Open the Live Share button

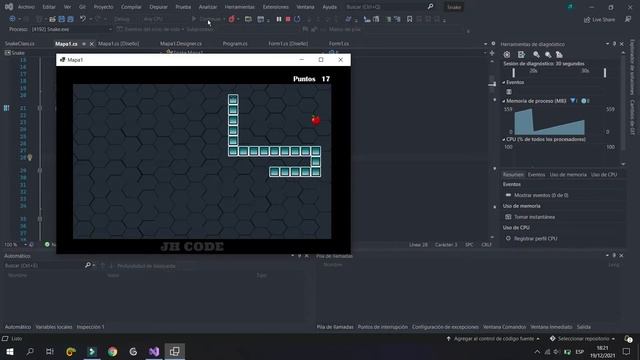click(599, 20)
